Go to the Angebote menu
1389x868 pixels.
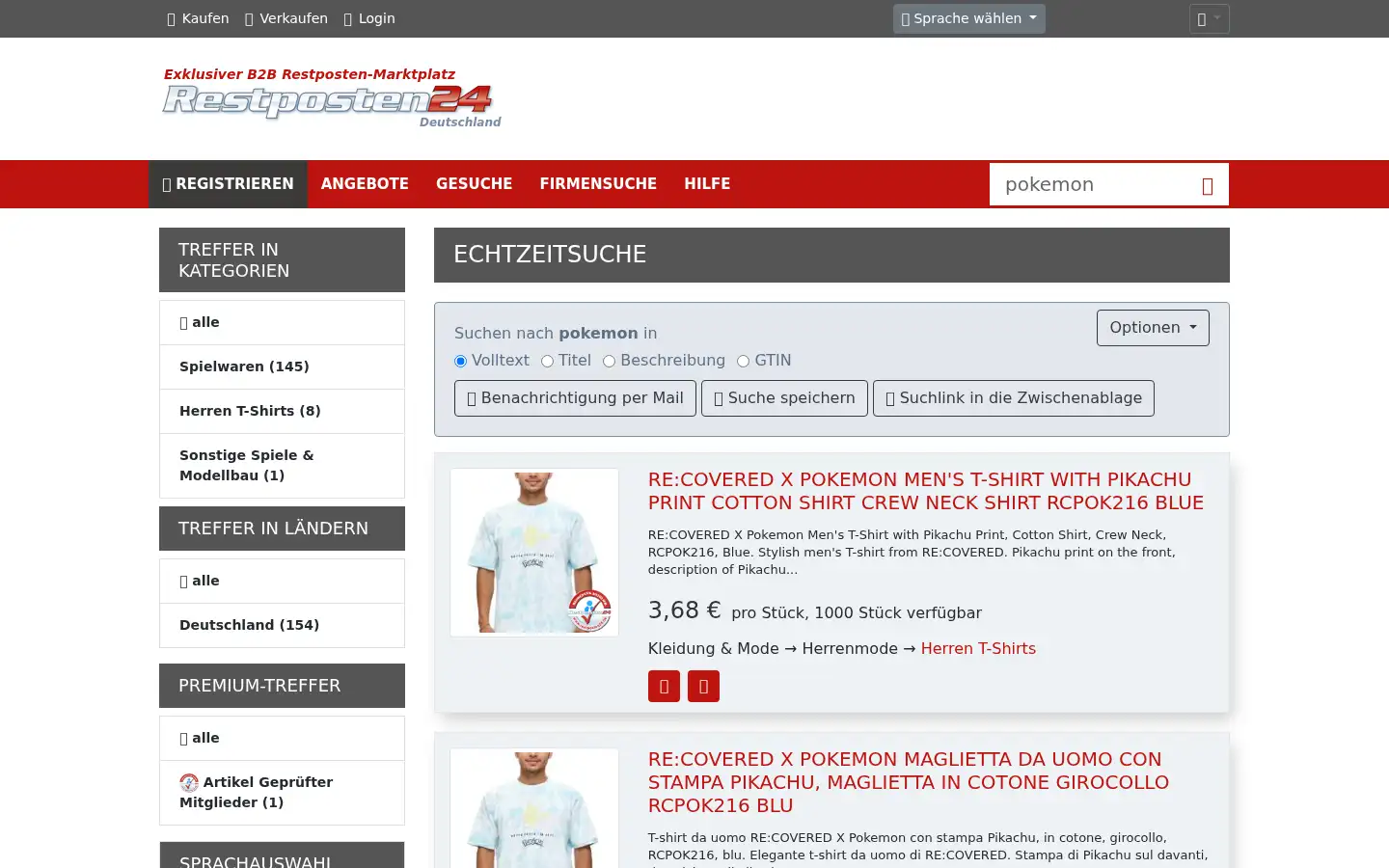pyautogui.click(x=365, y=184)
